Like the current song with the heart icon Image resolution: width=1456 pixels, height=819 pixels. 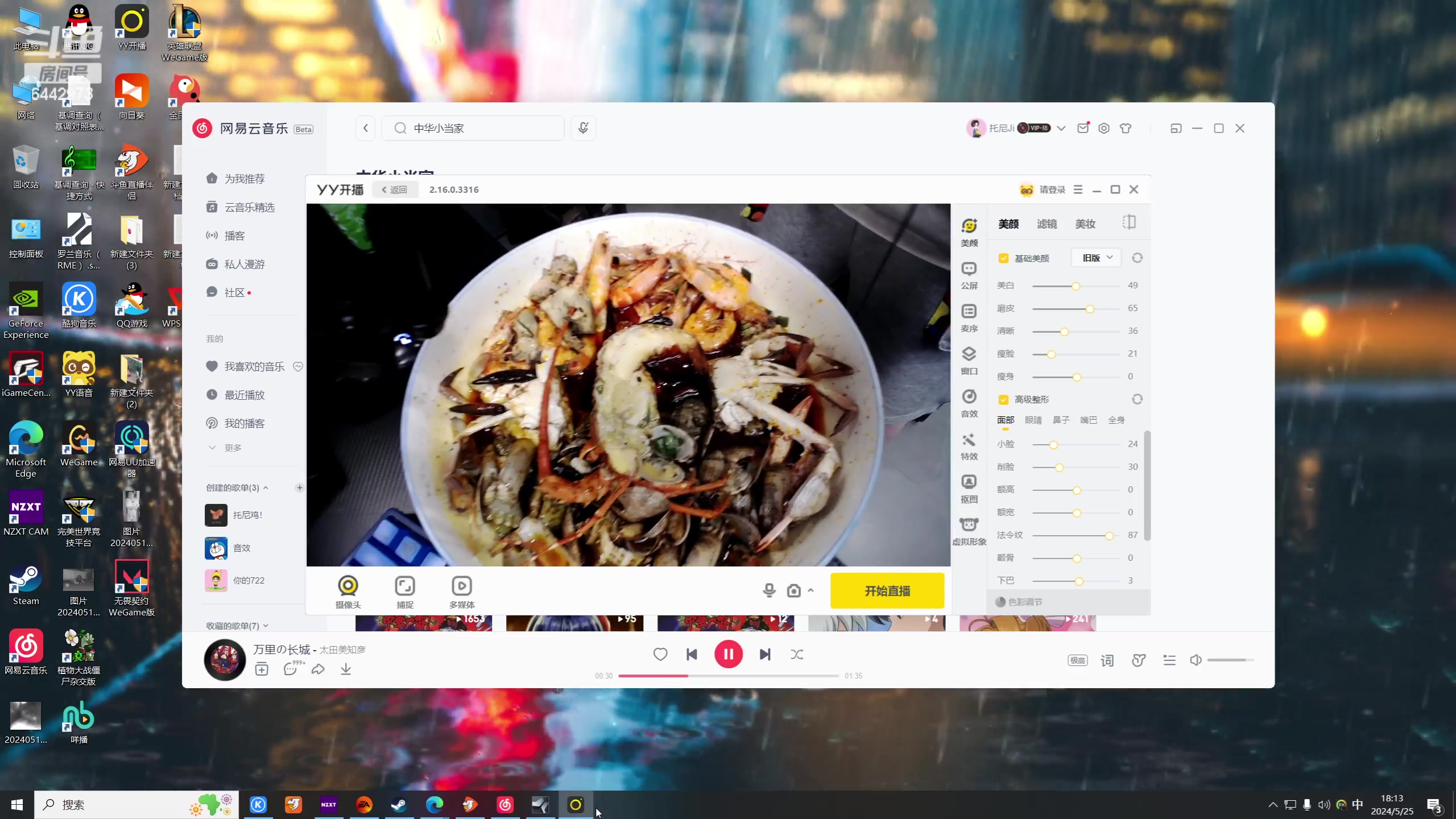[x=660, y=654]
